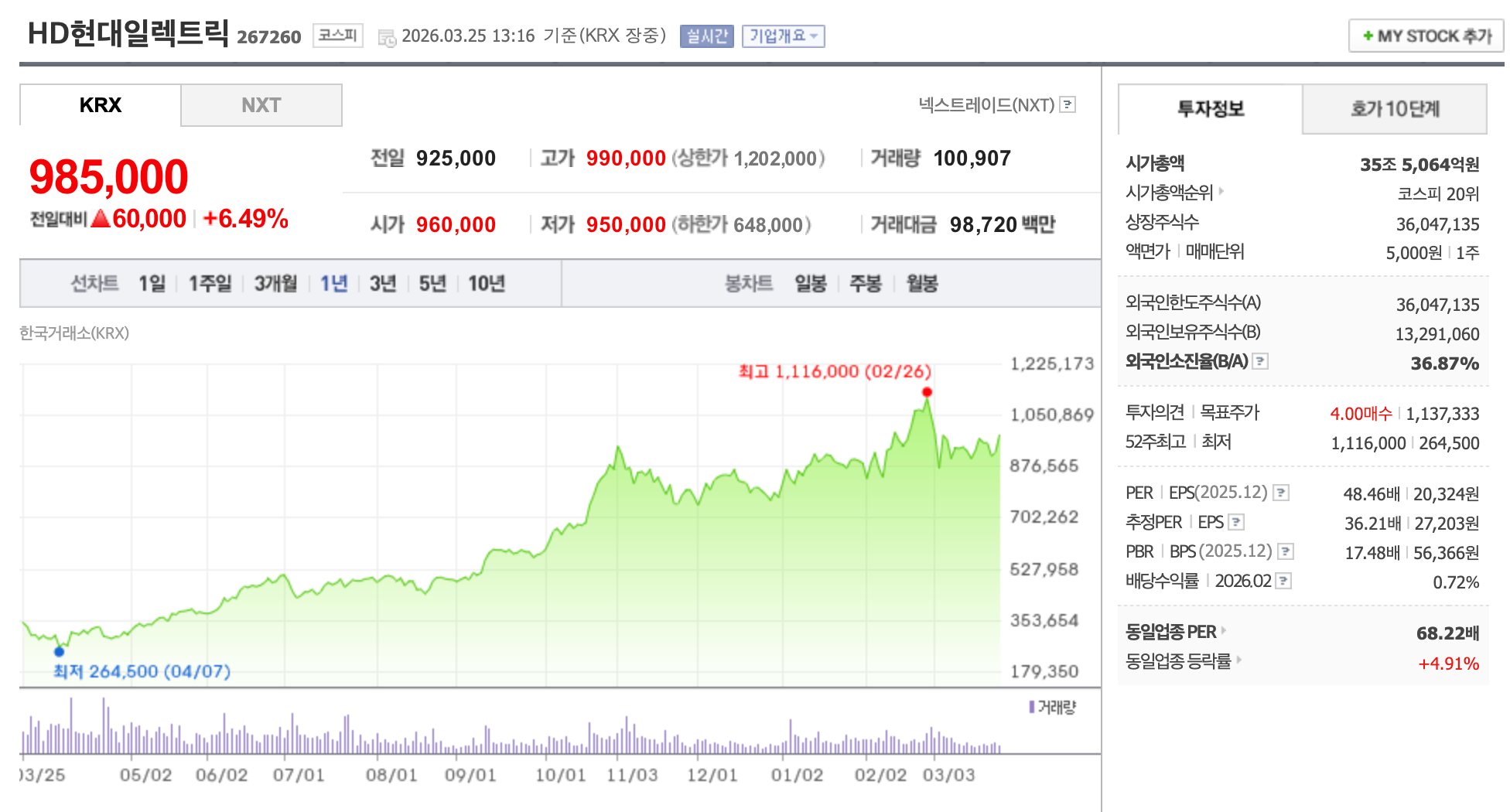Click the 코스피 market badge
The height and width of the screenshot is (812, 1510).
[338, 36]
